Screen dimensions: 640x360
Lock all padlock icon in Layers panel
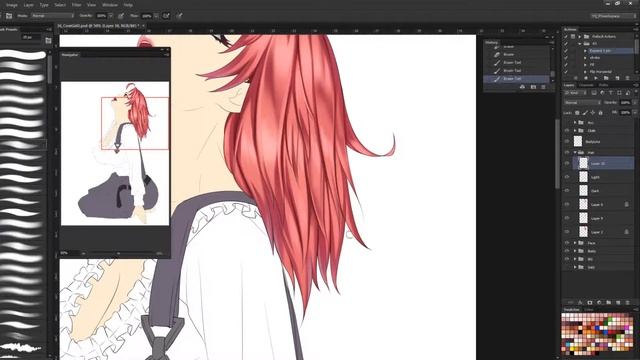[600, 113]
